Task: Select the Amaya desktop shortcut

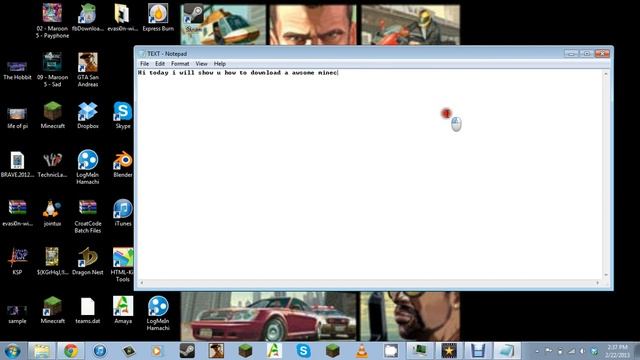Action: coord(123,311)
